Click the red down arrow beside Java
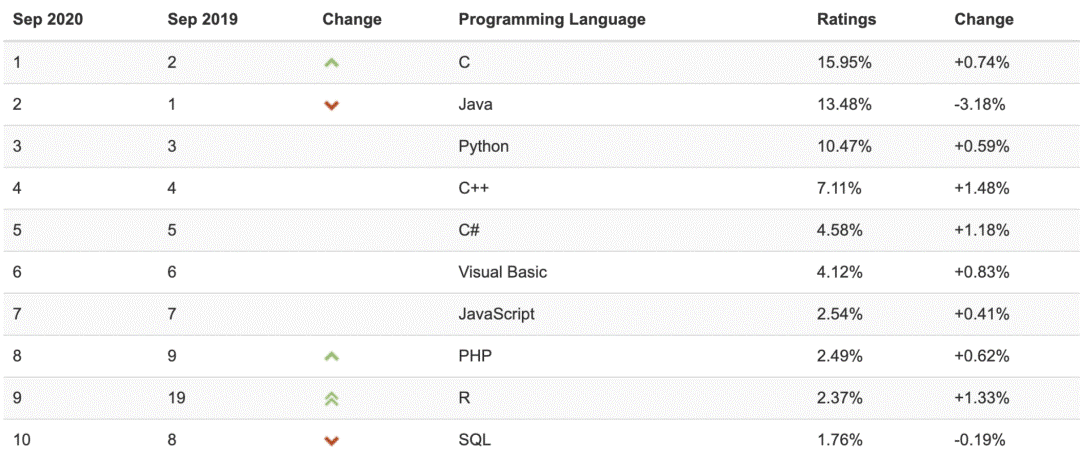Screen dimensions: 1080x456 [332, 105]
